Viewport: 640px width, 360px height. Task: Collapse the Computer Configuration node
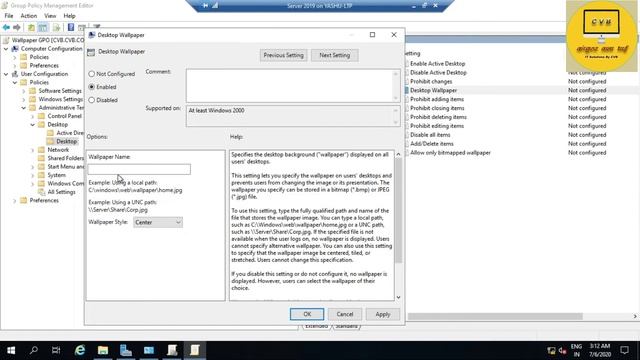tap(6, 49)
